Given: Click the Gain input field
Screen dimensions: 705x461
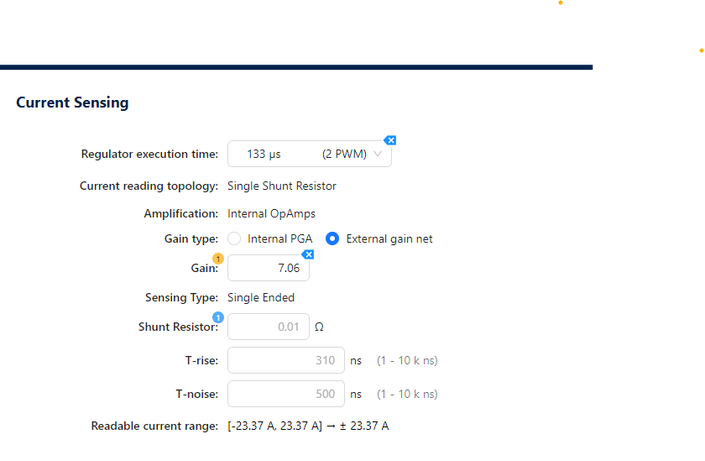Looking at the screenshot, I should [268, 268].
